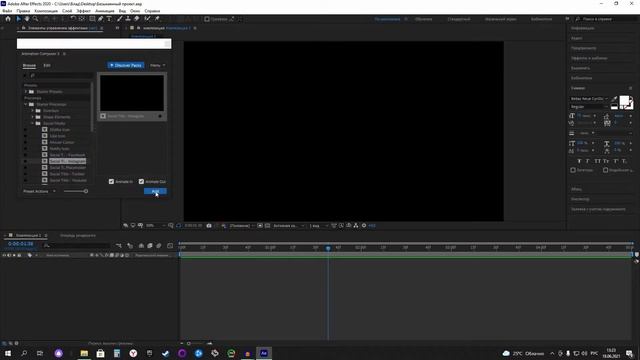This screenshot has width=640, height=360.
Task: Open the viewer magnification dropdown
Action: coord(155,226)
